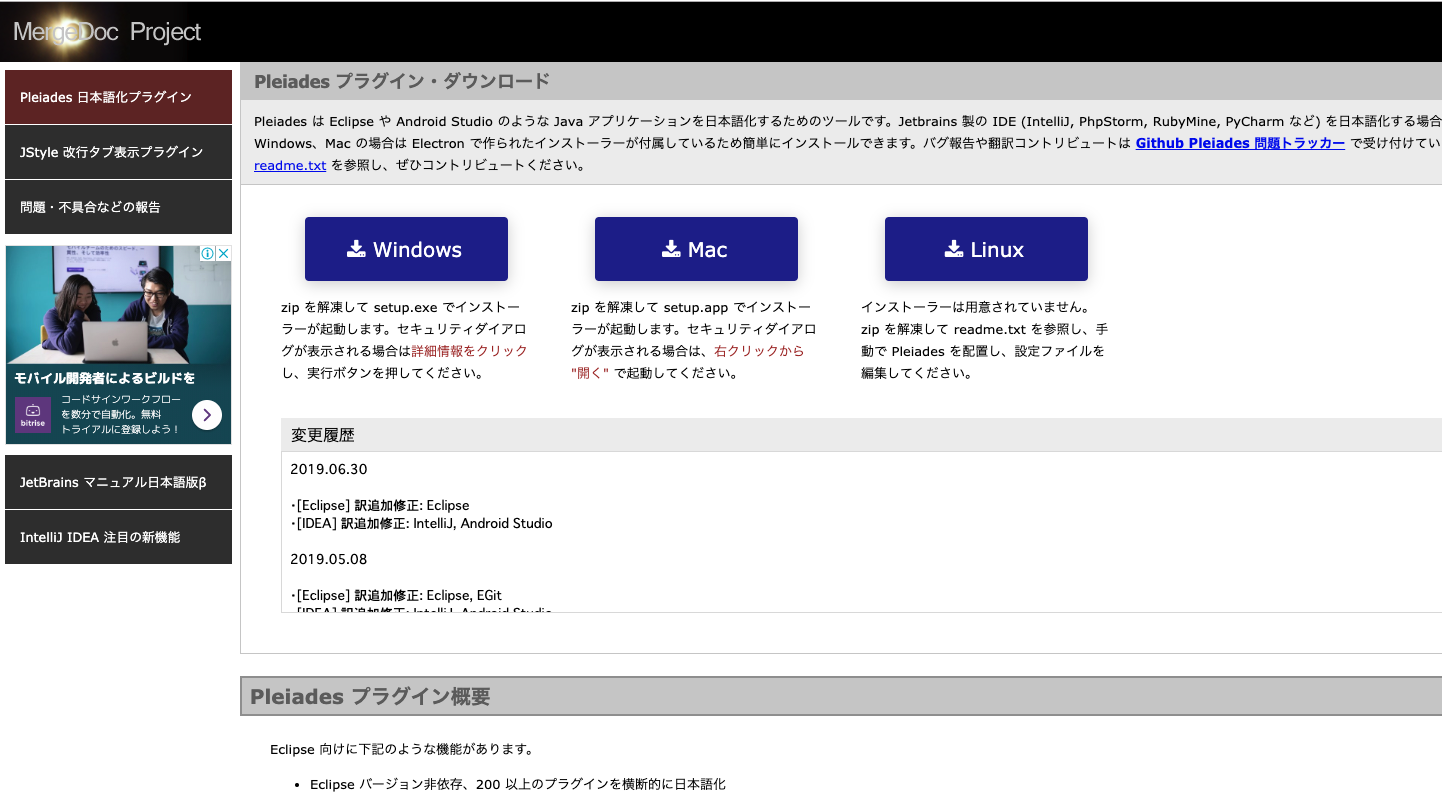Screen dimensions: 1442x794
Task: Click the red 右クリックから text under Mac
Action: (x=758, y=351)
